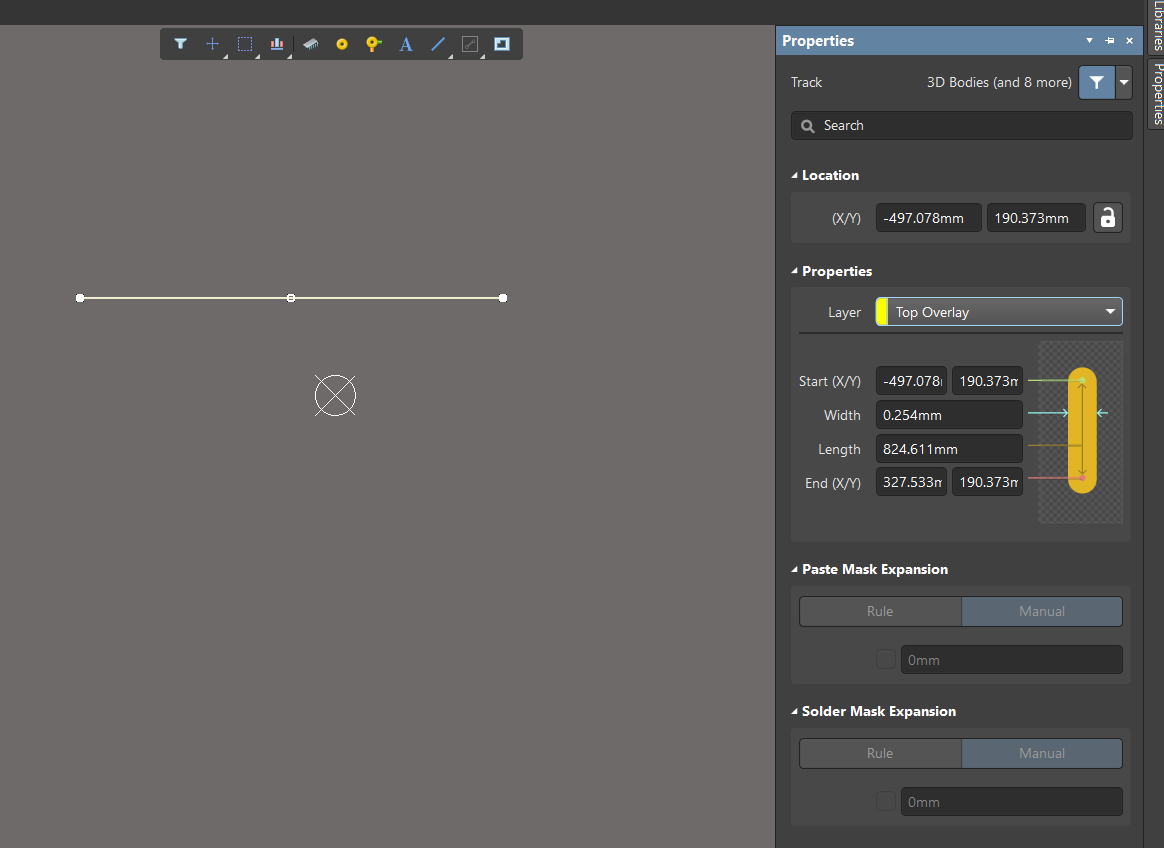The width and height of the screenshot is (1164, 848).
Task: Pin the Properties panel
Action: pos(1110,41)
